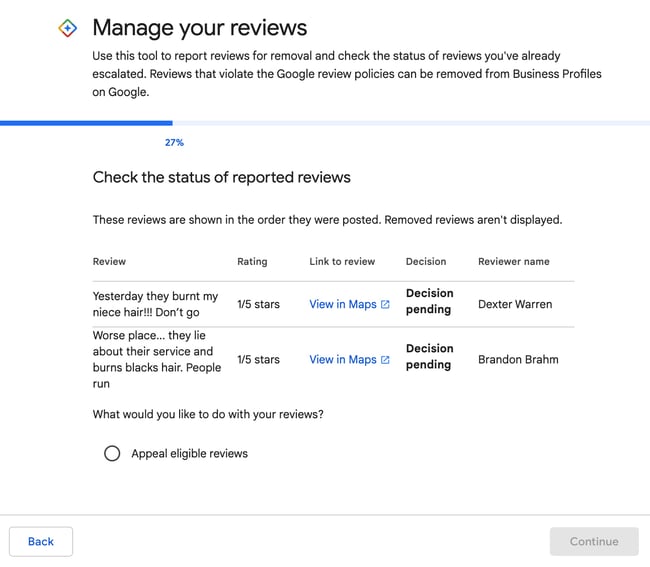650x567 pixels.
Task: Click the blue progress bar
Action: [x=86, y=123]
